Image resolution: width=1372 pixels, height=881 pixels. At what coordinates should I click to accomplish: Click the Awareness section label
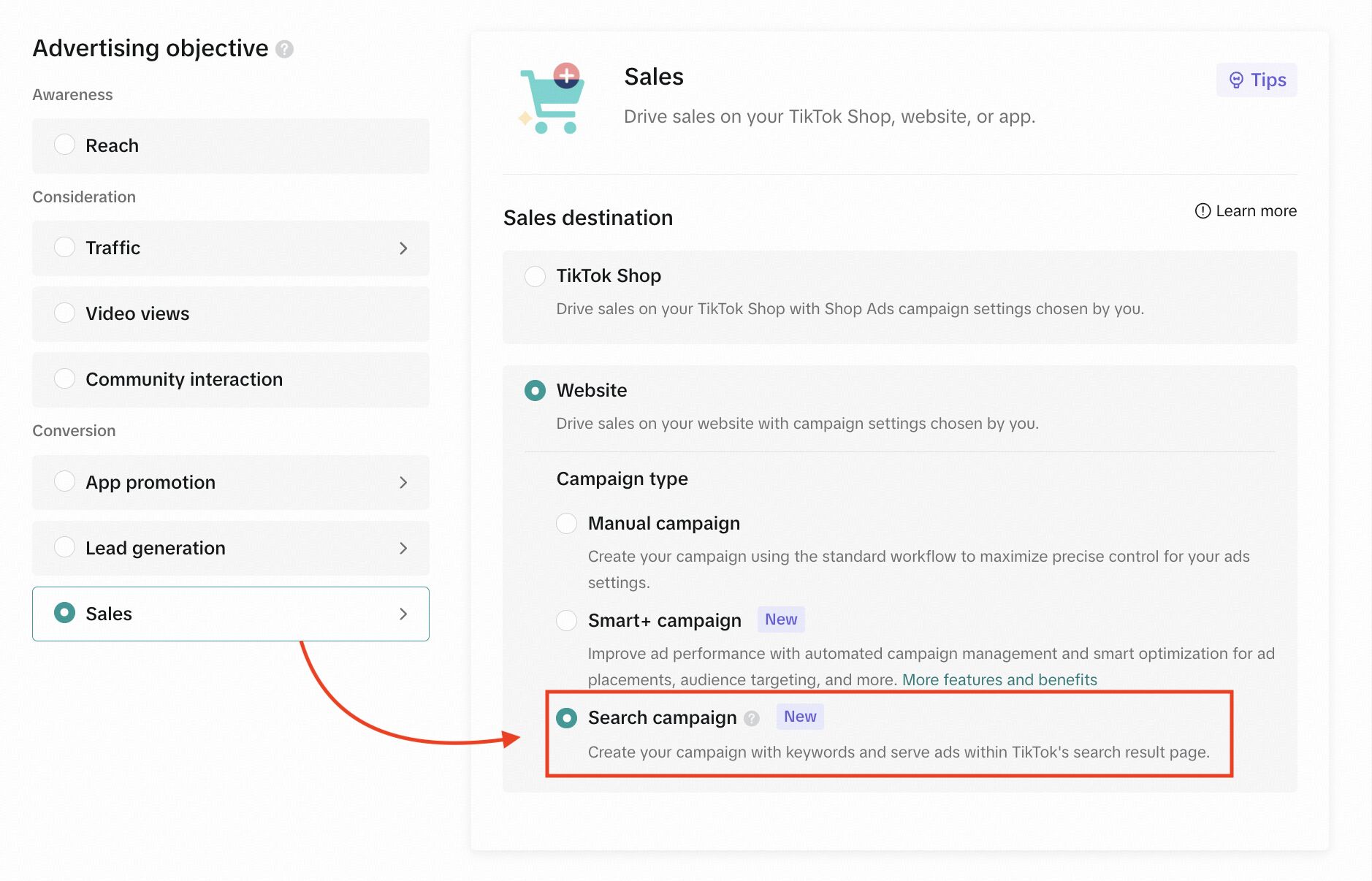pyautogui.click(x=72, y=95)
